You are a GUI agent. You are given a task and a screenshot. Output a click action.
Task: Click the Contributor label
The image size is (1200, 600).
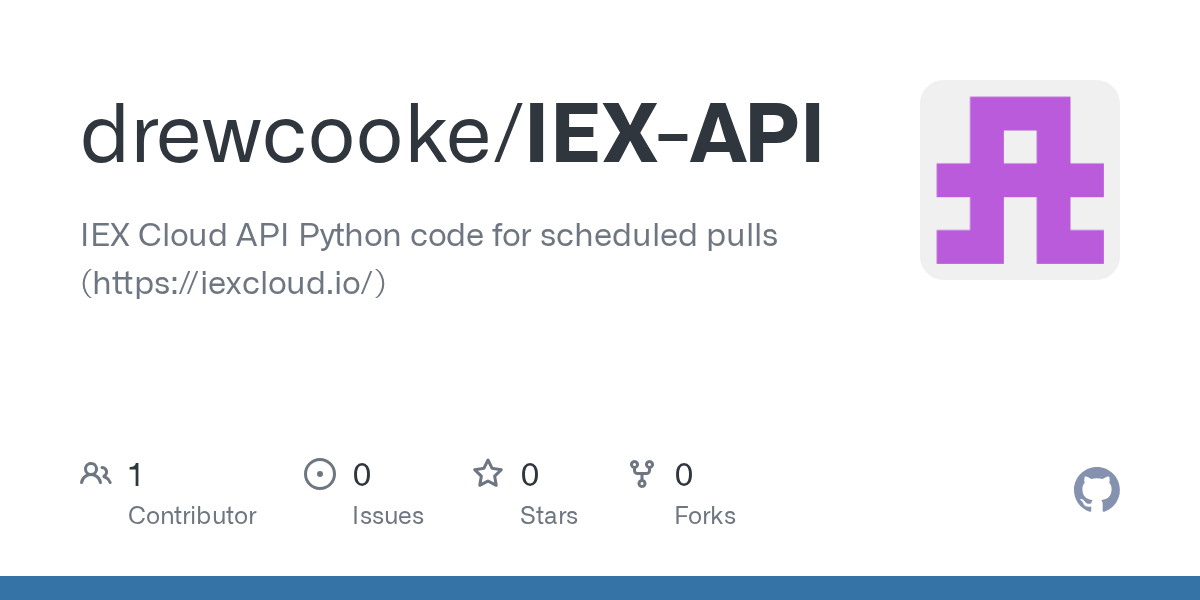point(192,516)
